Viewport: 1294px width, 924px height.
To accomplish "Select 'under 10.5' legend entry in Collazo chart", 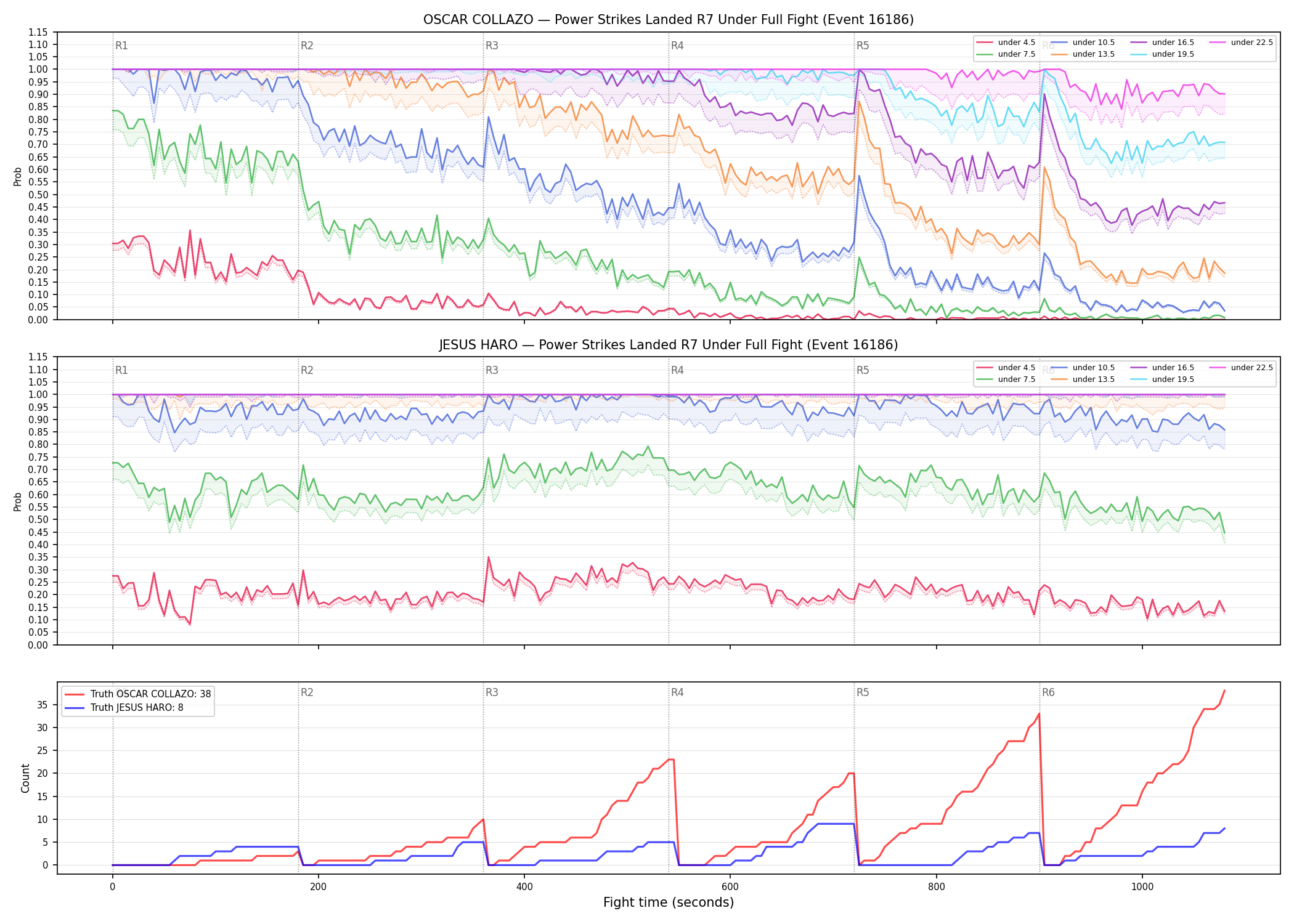I will tap(1083, 43).
